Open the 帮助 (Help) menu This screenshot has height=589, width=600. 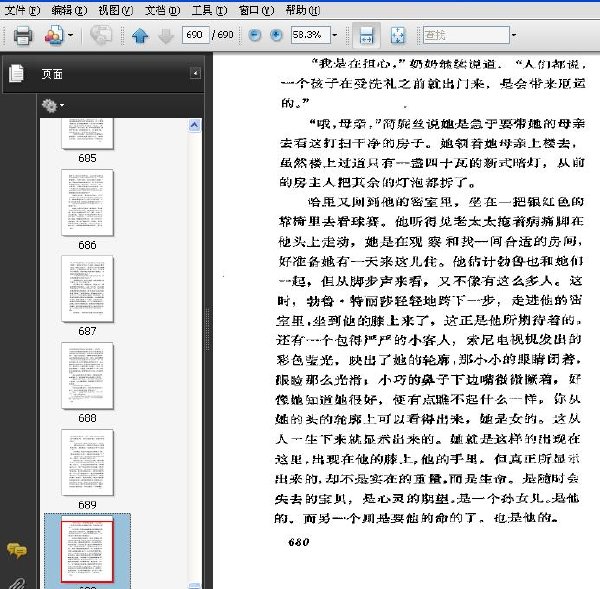(x=303, y=10)
